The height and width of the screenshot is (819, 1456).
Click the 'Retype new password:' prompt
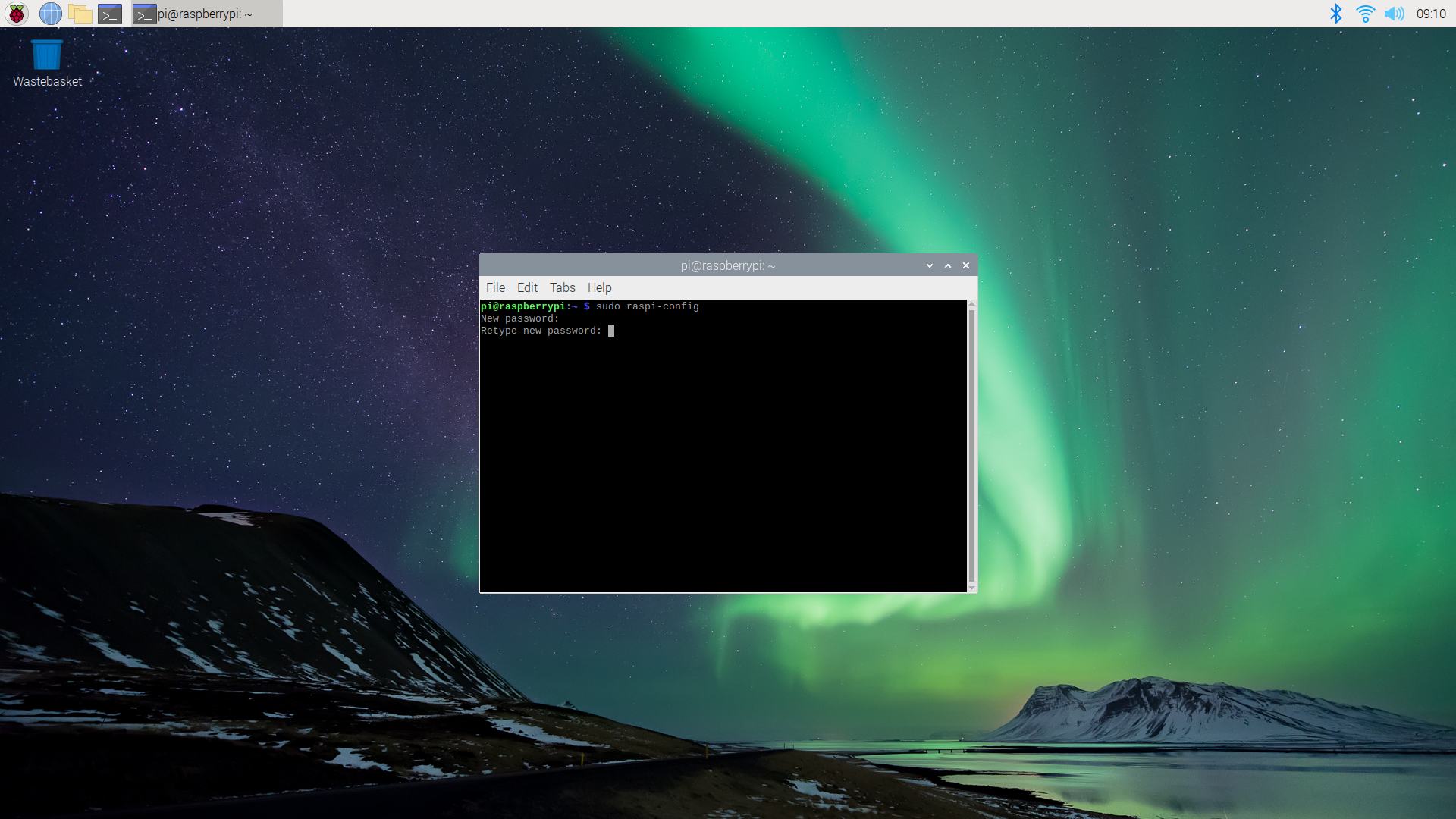(541, 331)
